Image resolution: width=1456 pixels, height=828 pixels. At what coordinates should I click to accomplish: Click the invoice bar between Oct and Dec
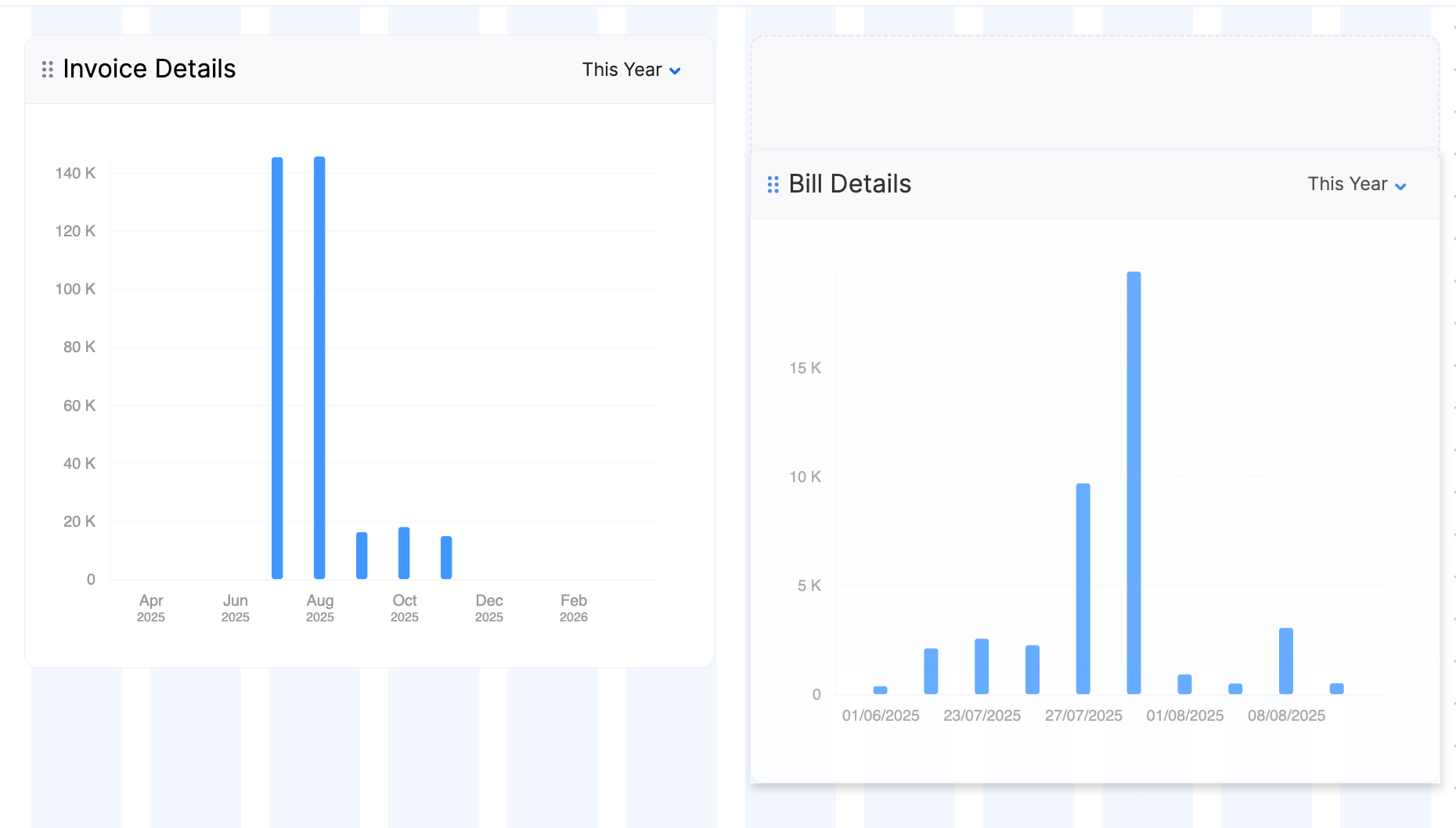point(446,557)
